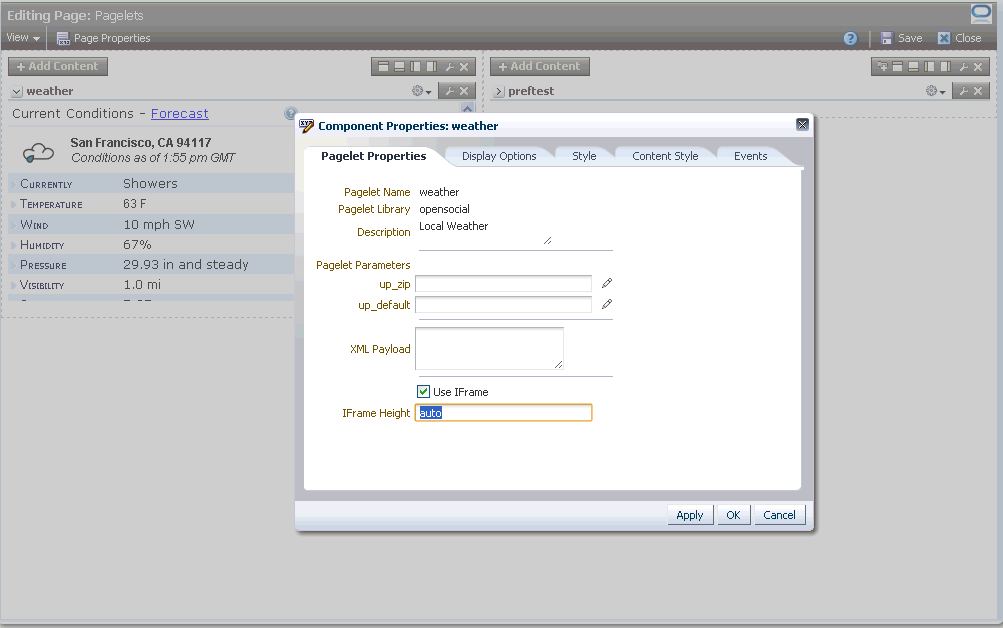
Task: Click the cloudy weather condition icon
Action: click(x=38, y=153)
